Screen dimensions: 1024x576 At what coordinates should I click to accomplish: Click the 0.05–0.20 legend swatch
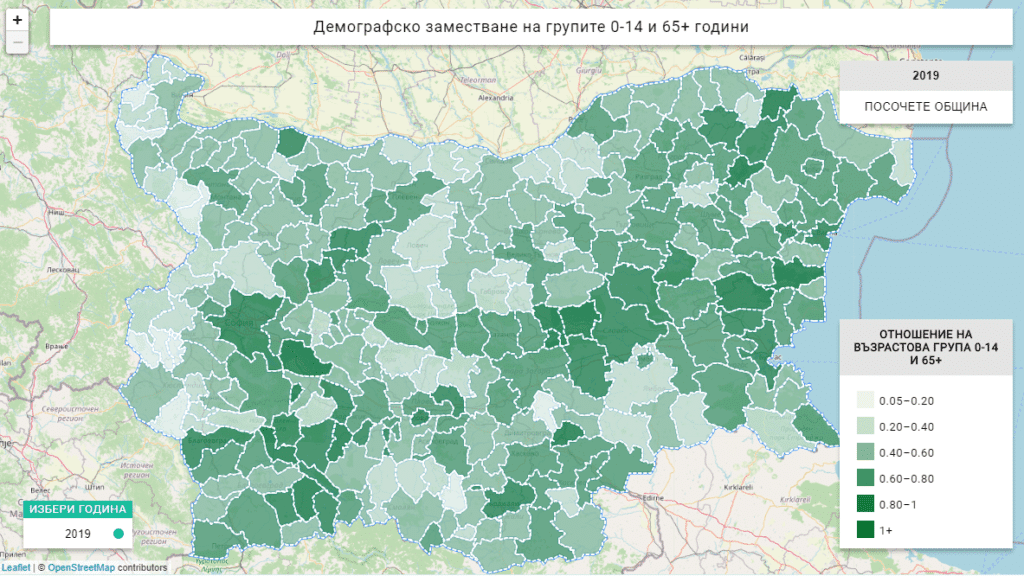[863, 400]
